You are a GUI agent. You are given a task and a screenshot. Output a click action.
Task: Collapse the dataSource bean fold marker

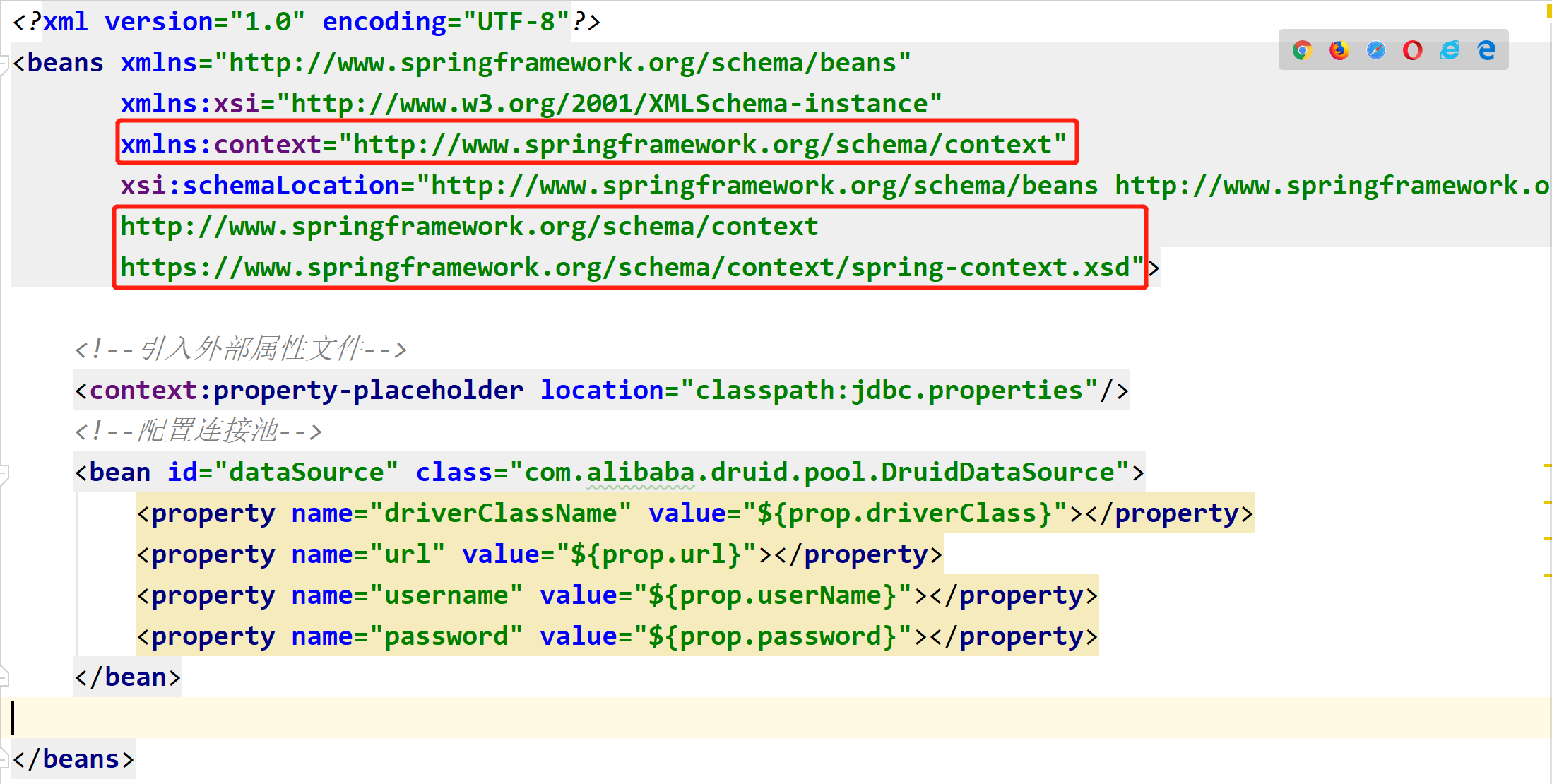pyautogui.click(x=4, y=473)
